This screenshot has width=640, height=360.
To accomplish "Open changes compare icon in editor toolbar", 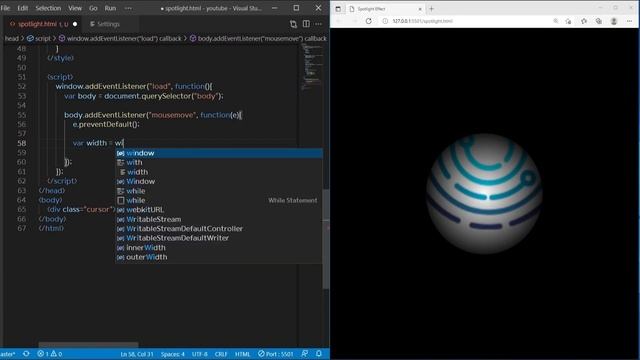I will (x=293, y=24).
